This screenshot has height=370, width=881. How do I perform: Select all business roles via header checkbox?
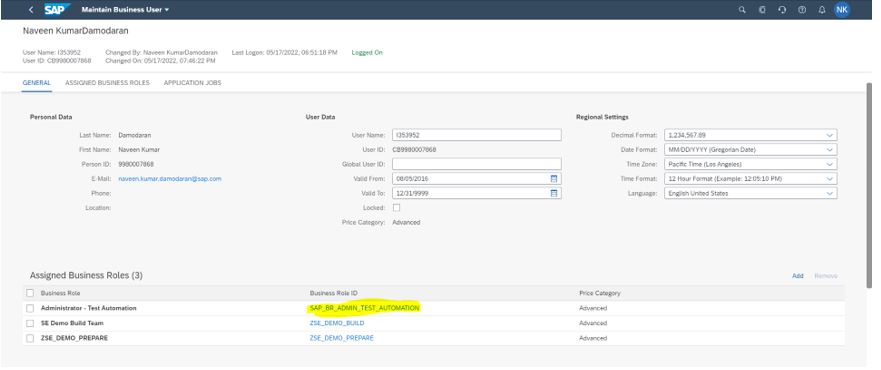coord(30,293)
